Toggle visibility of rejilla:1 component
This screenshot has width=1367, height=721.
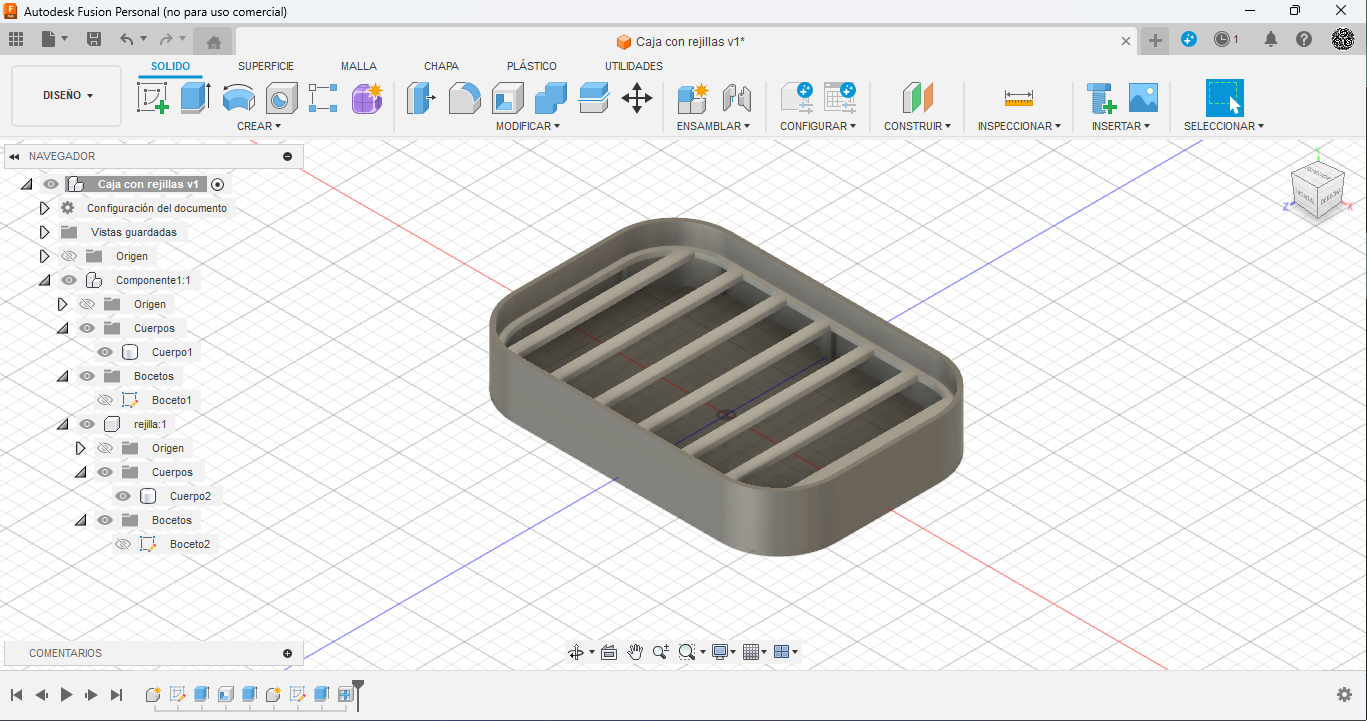tap(87, 424)
